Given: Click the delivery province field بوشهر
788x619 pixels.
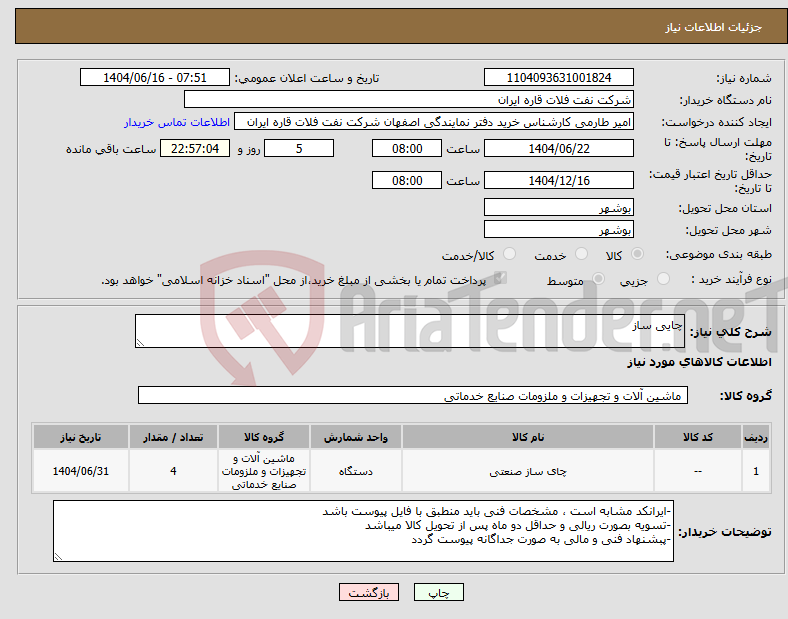Looking at the screenshot, I should tap(558, 208).
